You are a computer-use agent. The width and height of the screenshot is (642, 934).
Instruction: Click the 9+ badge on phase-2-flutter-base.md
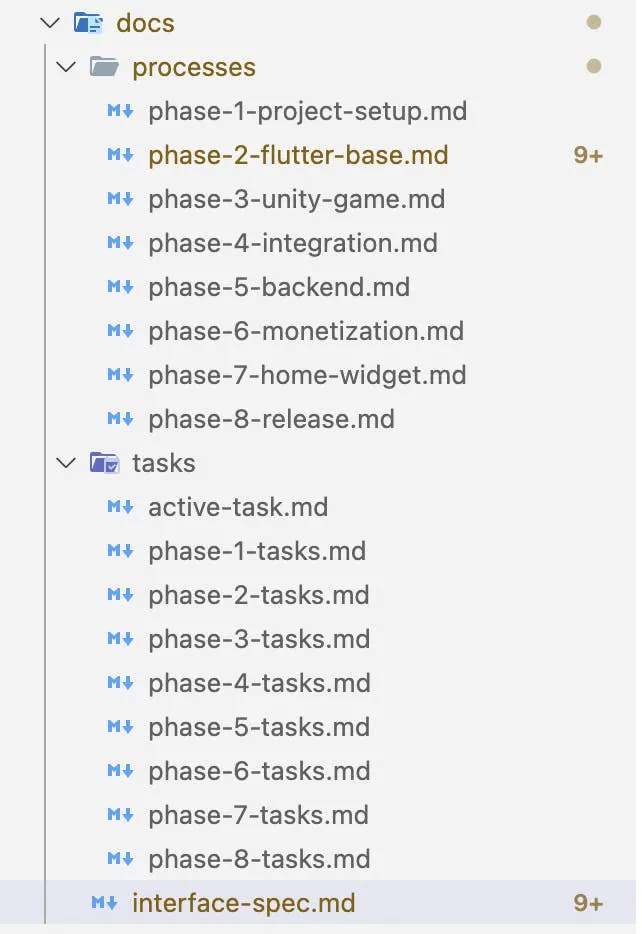pos(588,155)
